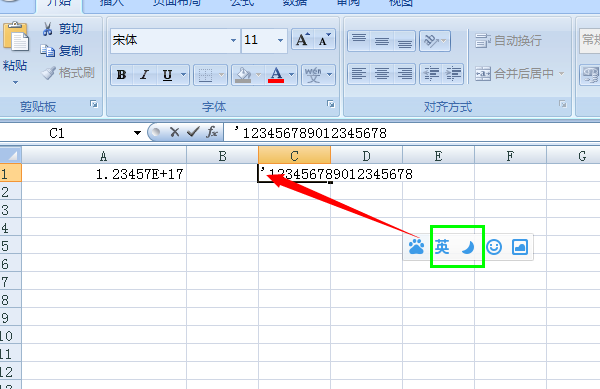Open font color dropdown arrow
The height and width of the screenshot is (389, 600).
point(292,75)
